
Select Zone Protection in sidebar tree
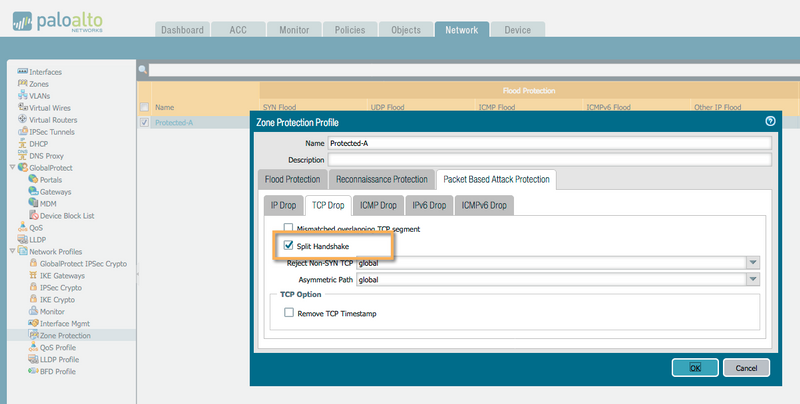coord(65,335)
